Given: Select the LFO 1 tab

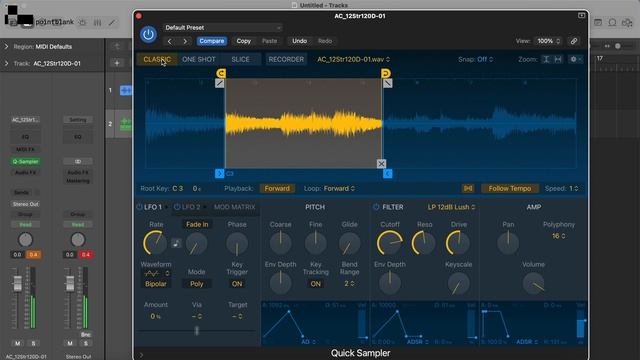Looking at the screenshot, I should pos(153,207).
